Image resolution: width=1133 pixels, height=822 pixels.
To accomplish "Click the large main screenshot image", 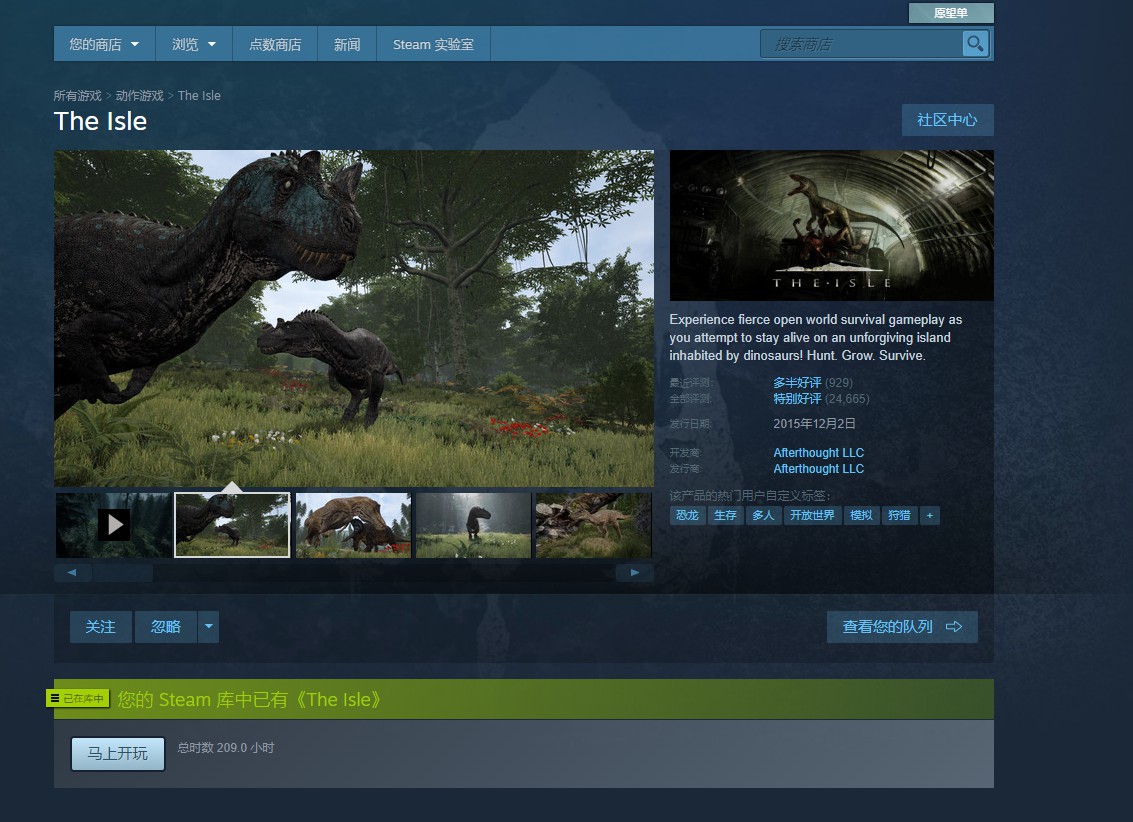I will tap(354, 318).
